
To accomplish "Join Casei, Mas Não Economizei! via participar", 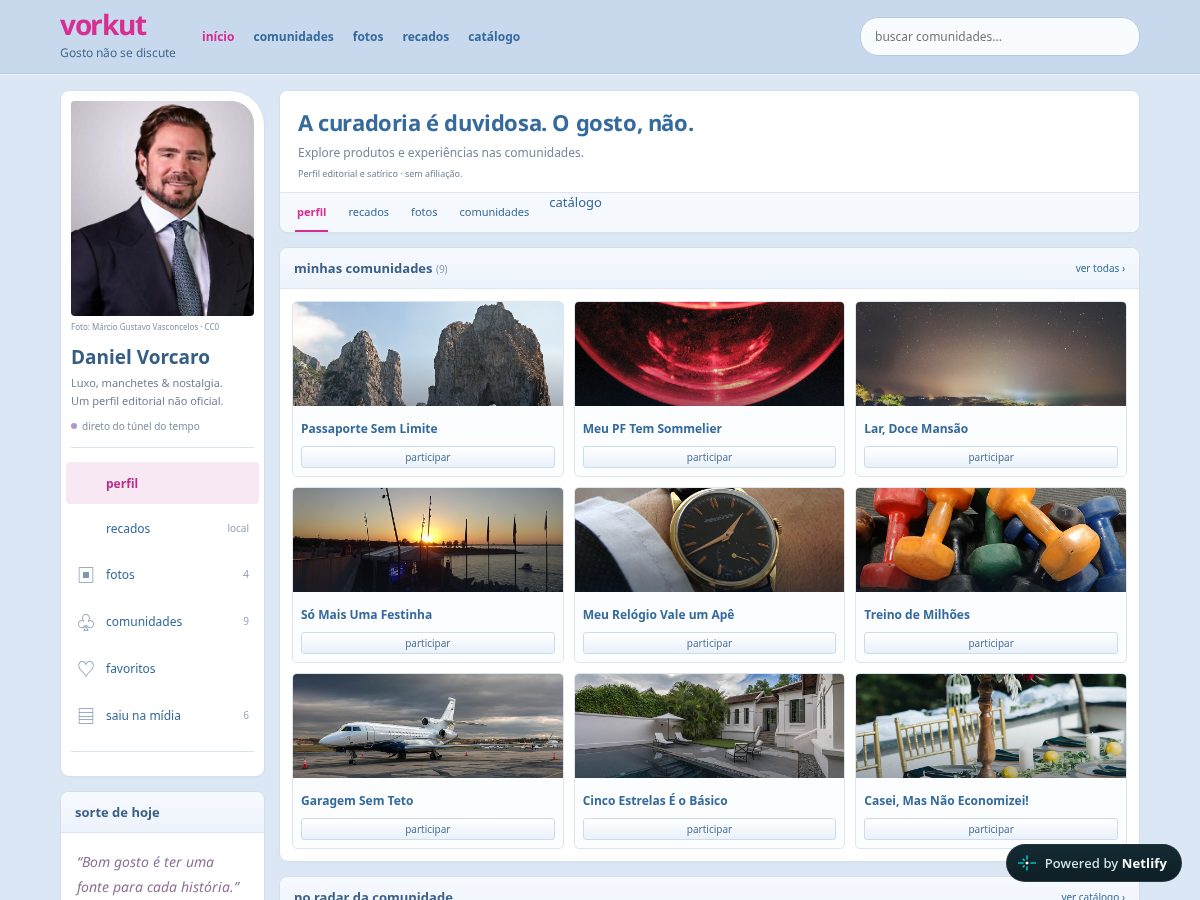I will coord(991,829).
